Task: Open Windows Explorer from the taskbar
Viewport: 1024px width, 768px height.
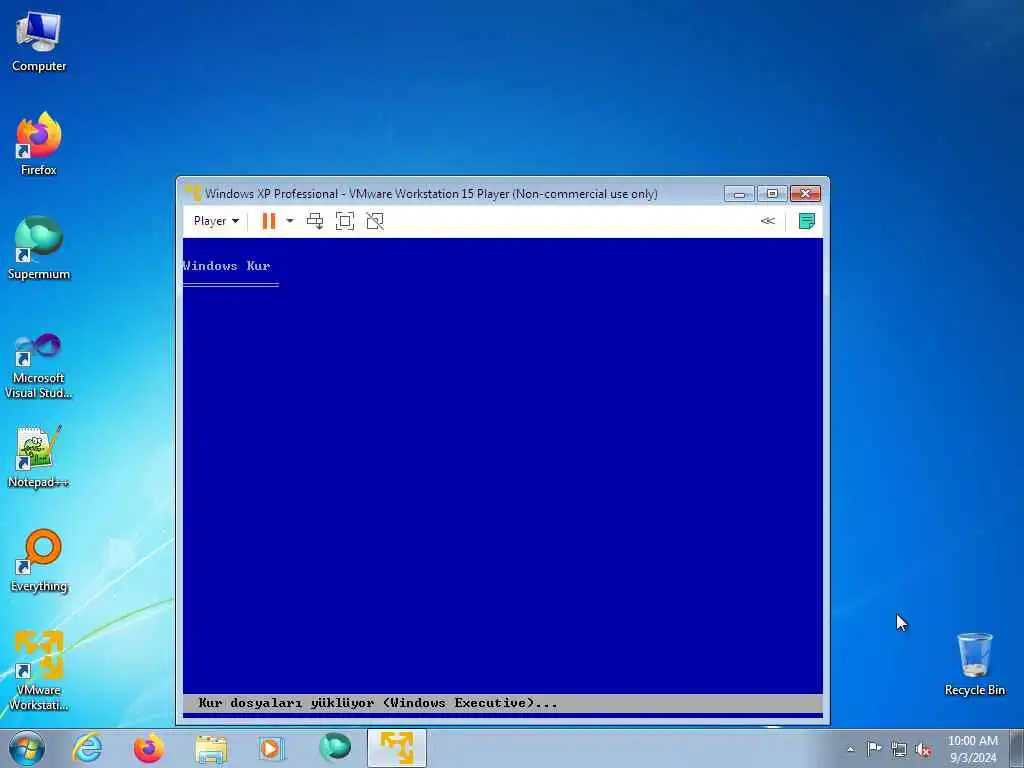Action: point(211,748)
